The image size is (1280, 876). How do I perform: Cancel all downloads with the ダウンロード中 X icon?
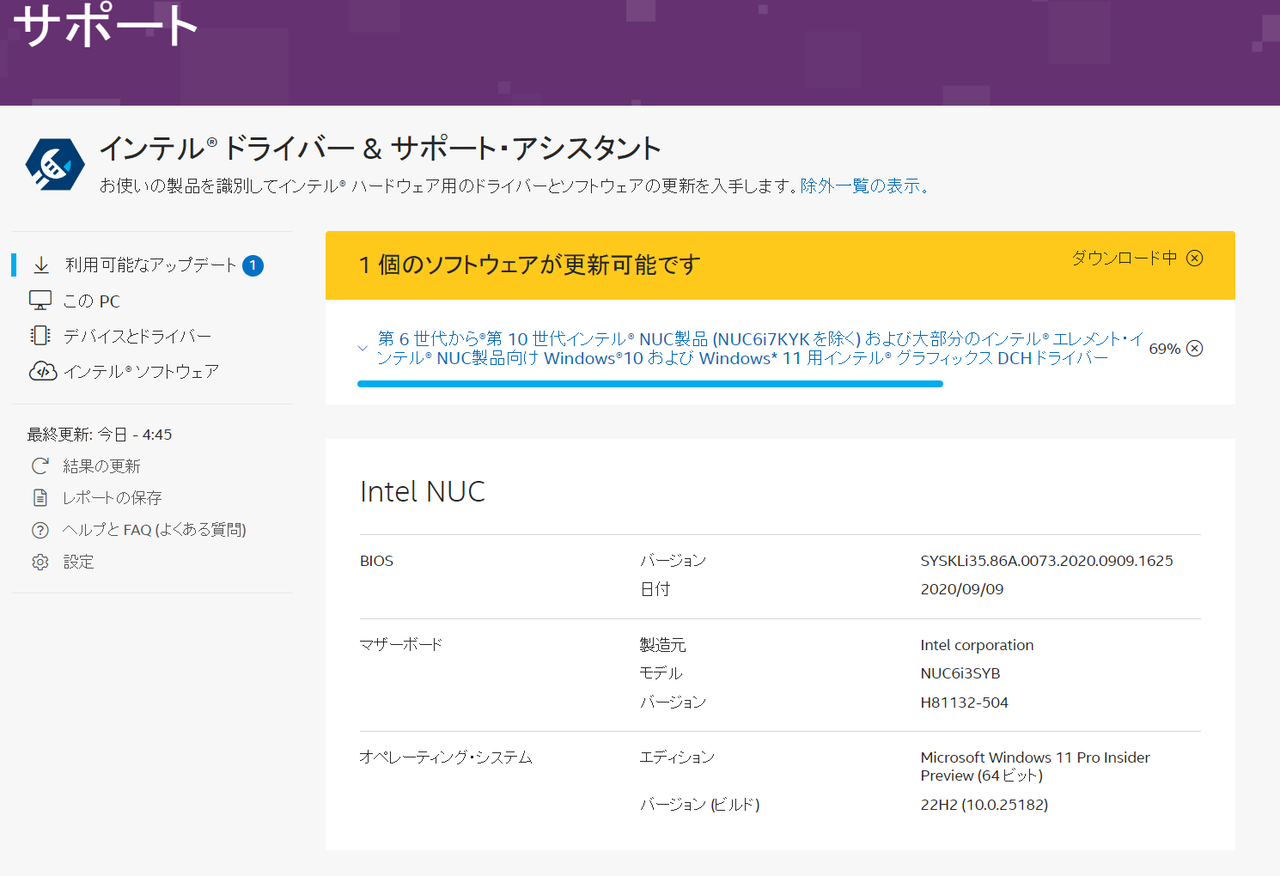pos(1194,258)
